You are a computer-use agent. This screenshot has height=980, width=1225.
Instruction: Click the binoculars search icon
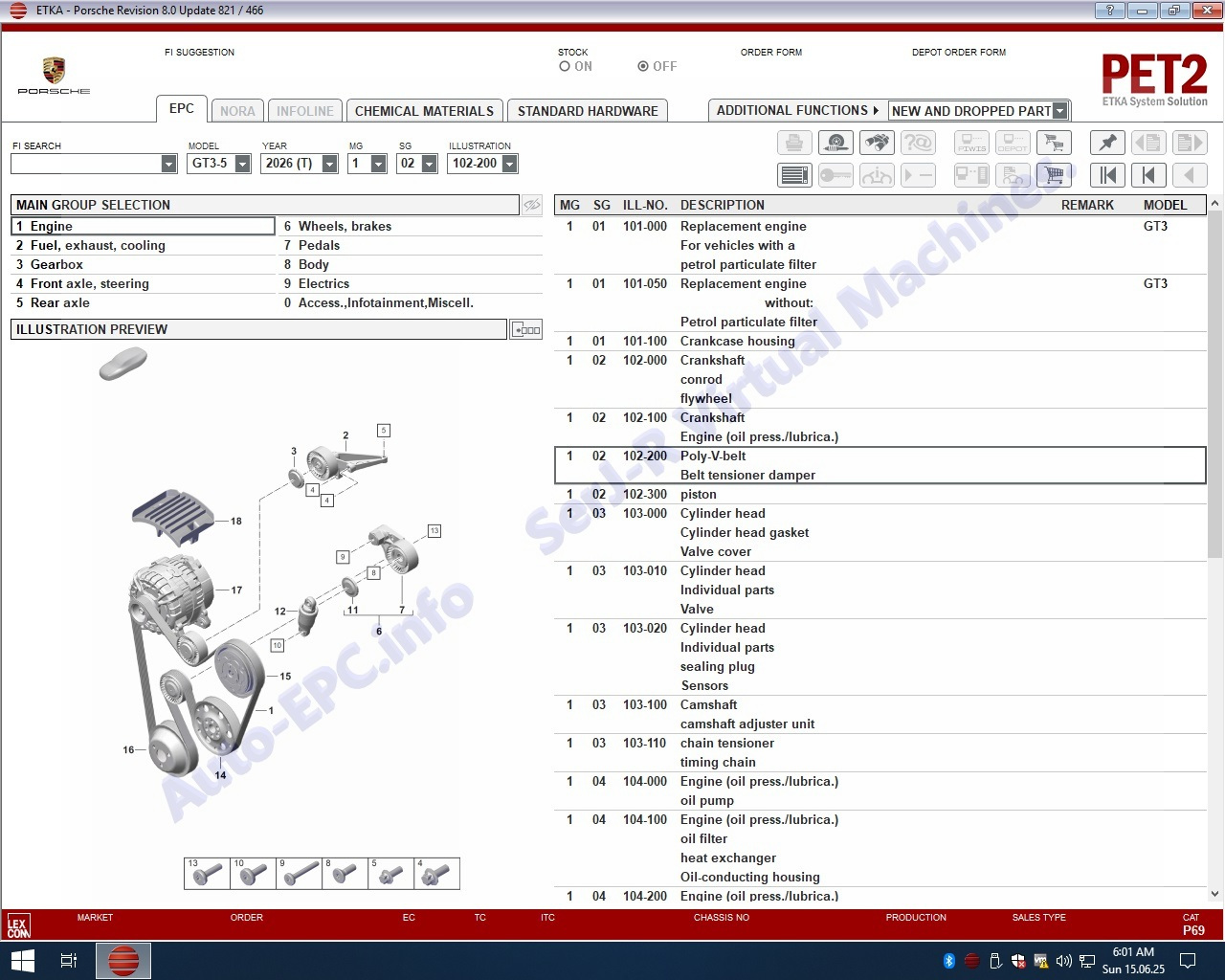click(877, 144)
